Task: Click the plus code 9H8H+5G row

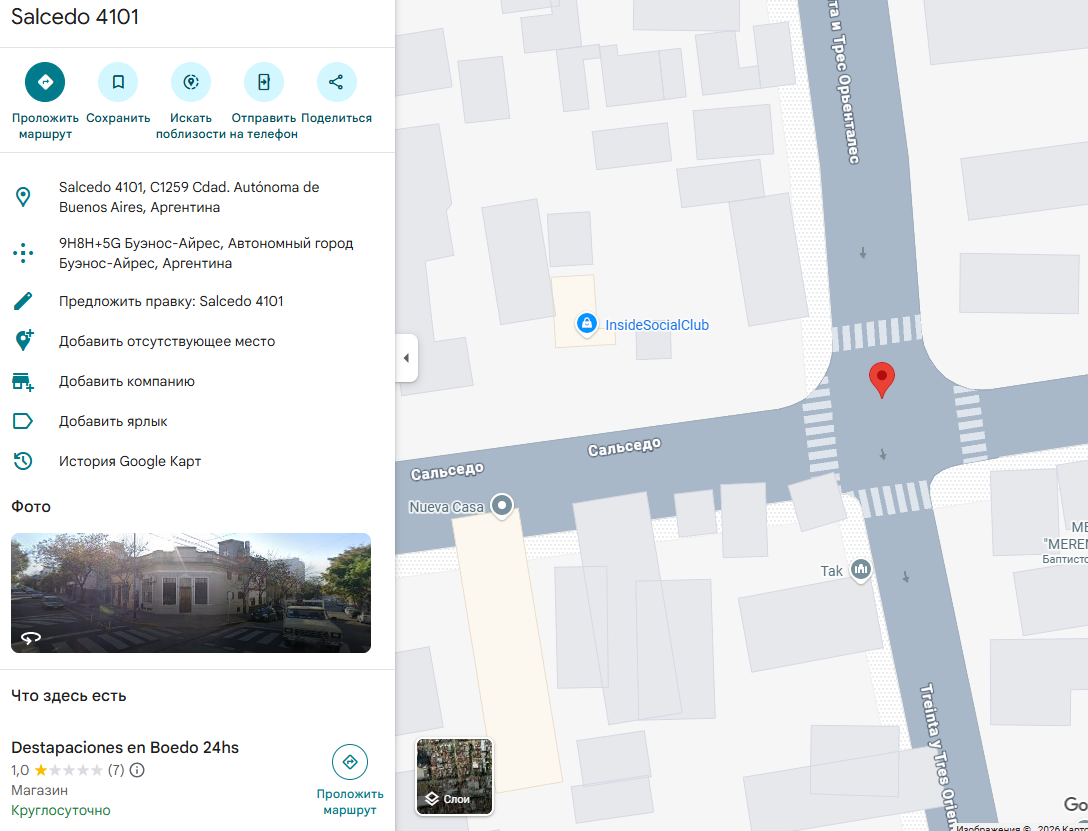Action: click(x=197, y=253)
